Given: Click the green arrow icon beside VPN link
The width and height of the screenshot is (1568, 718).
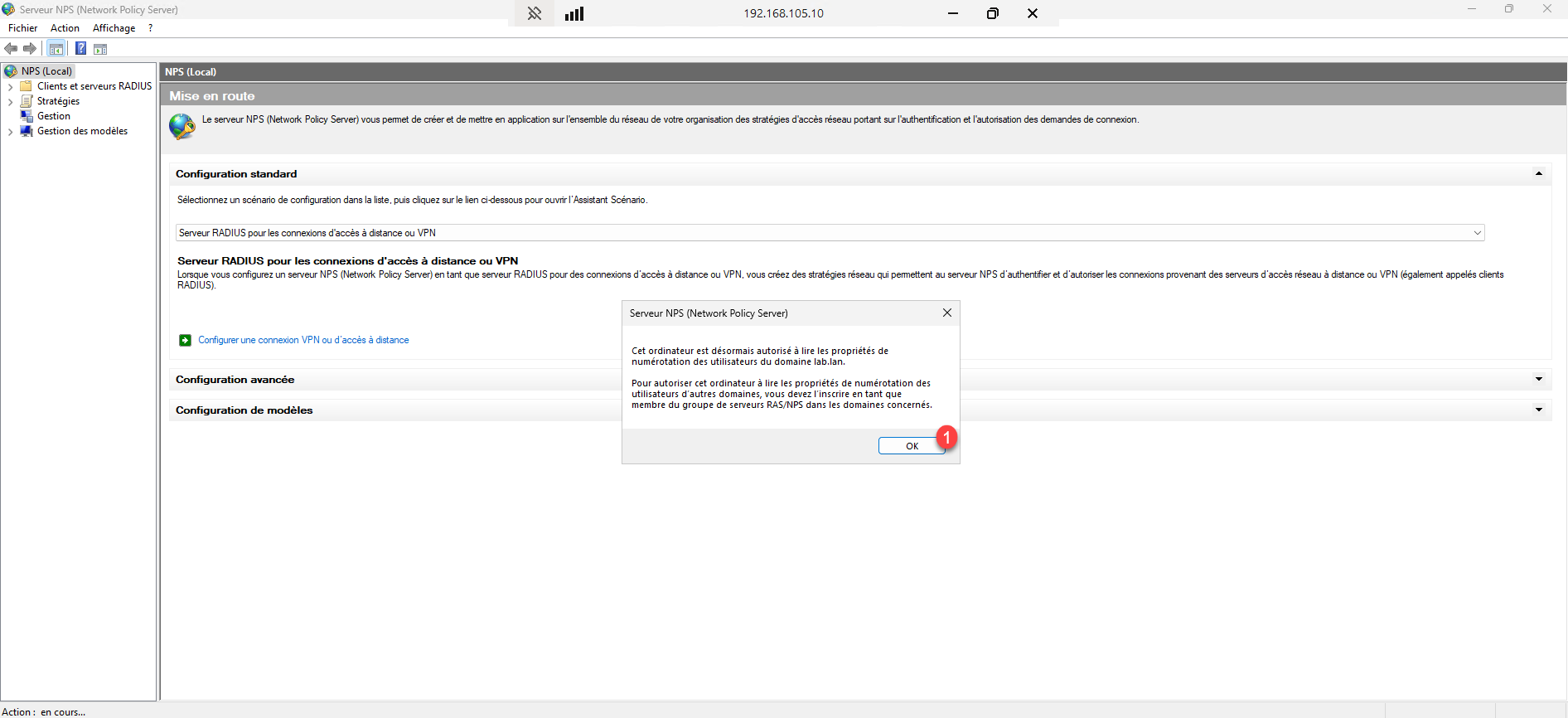Looking at the screenshot, I should coord(186,340).
